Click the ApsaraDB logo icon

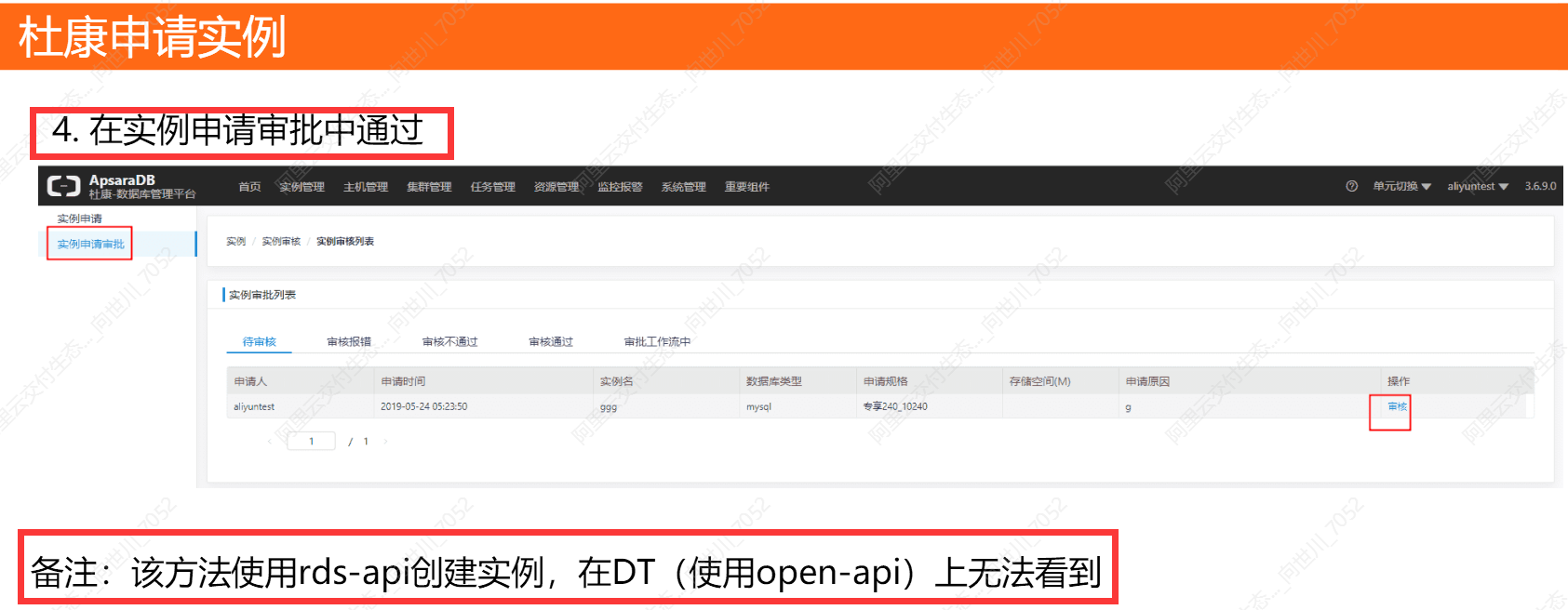click(x=64, y=186)
